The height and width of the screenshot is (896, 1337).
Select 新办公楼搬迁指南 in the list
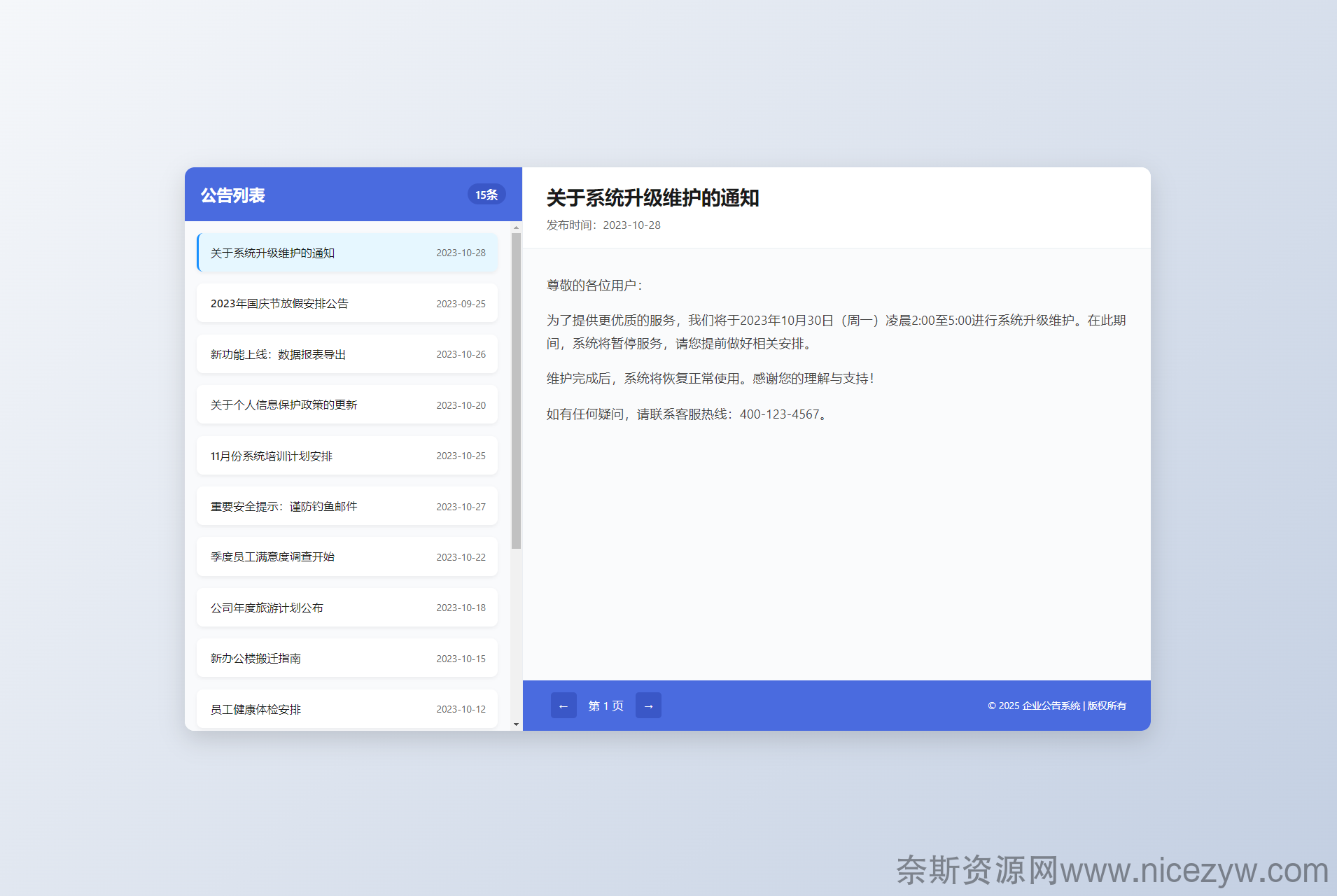347,658
